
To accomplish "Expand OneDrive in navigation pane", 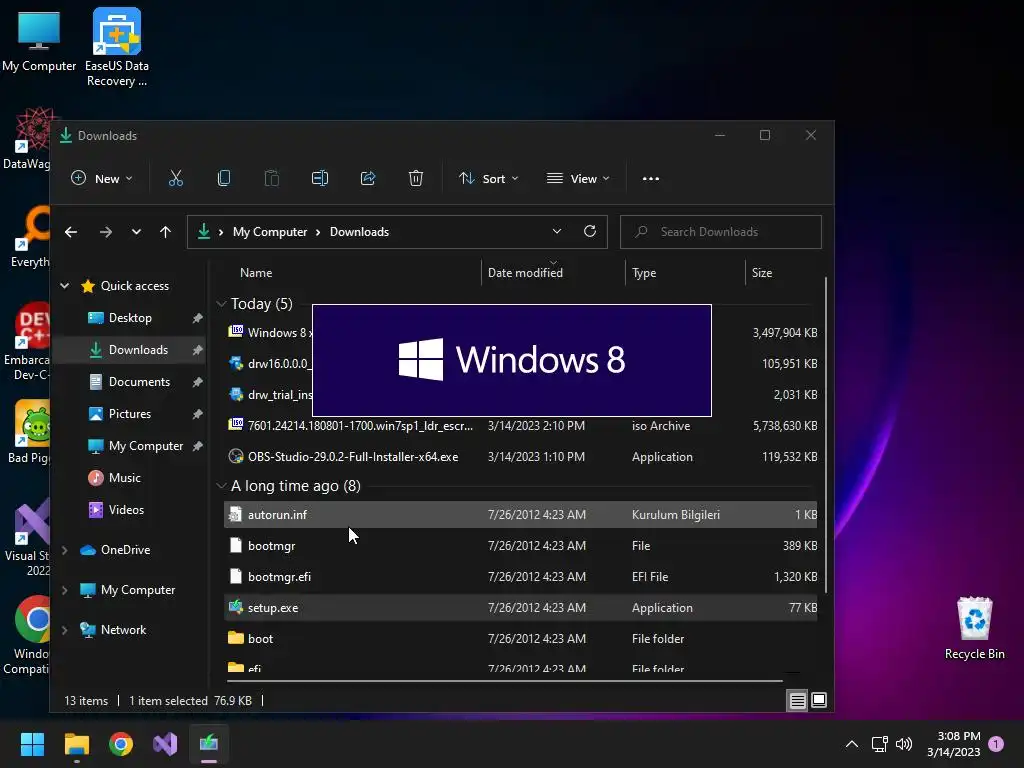I will 65,550.
